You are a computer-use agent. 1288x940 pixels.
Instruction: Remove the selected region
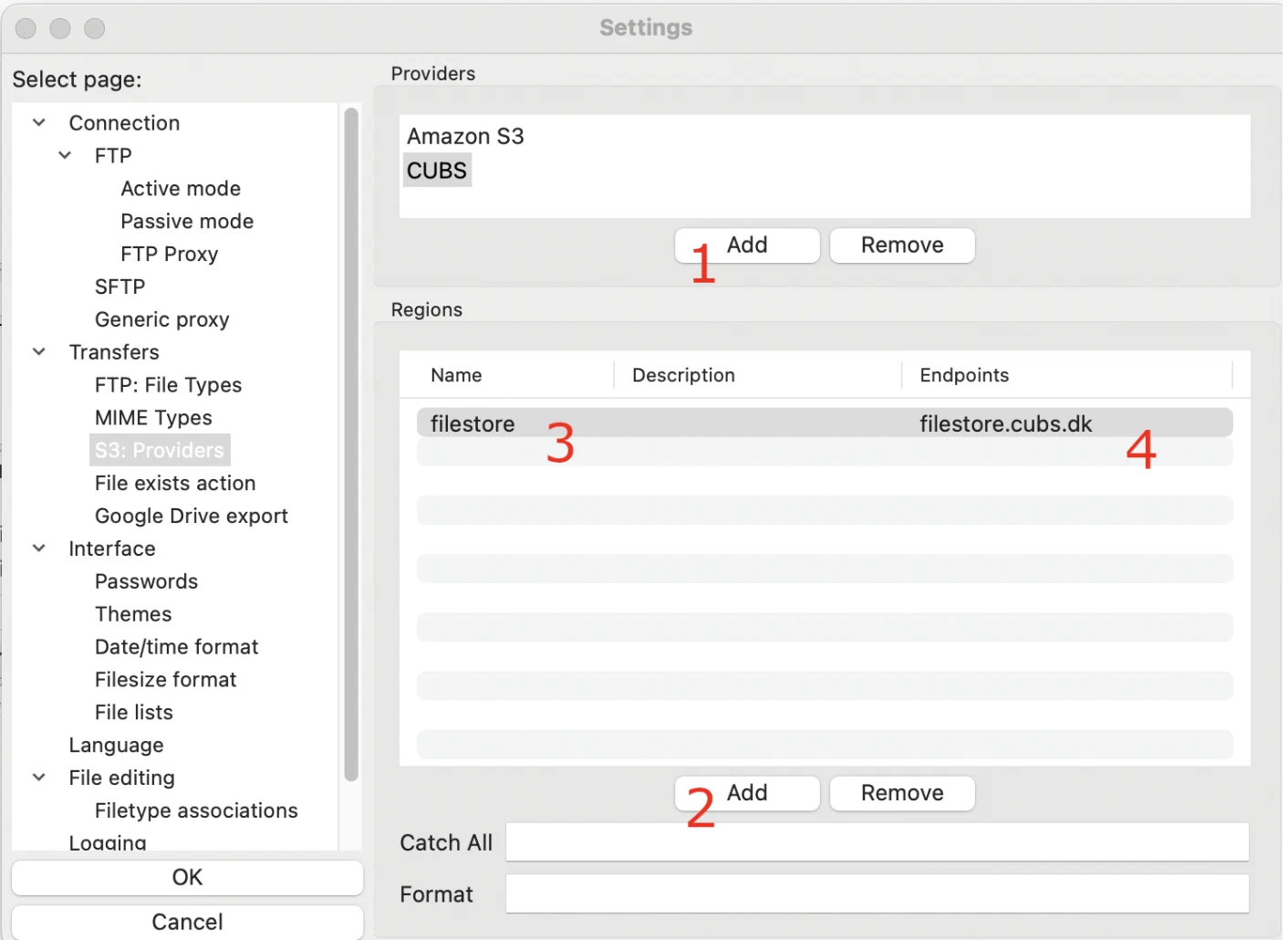(901, 793)
